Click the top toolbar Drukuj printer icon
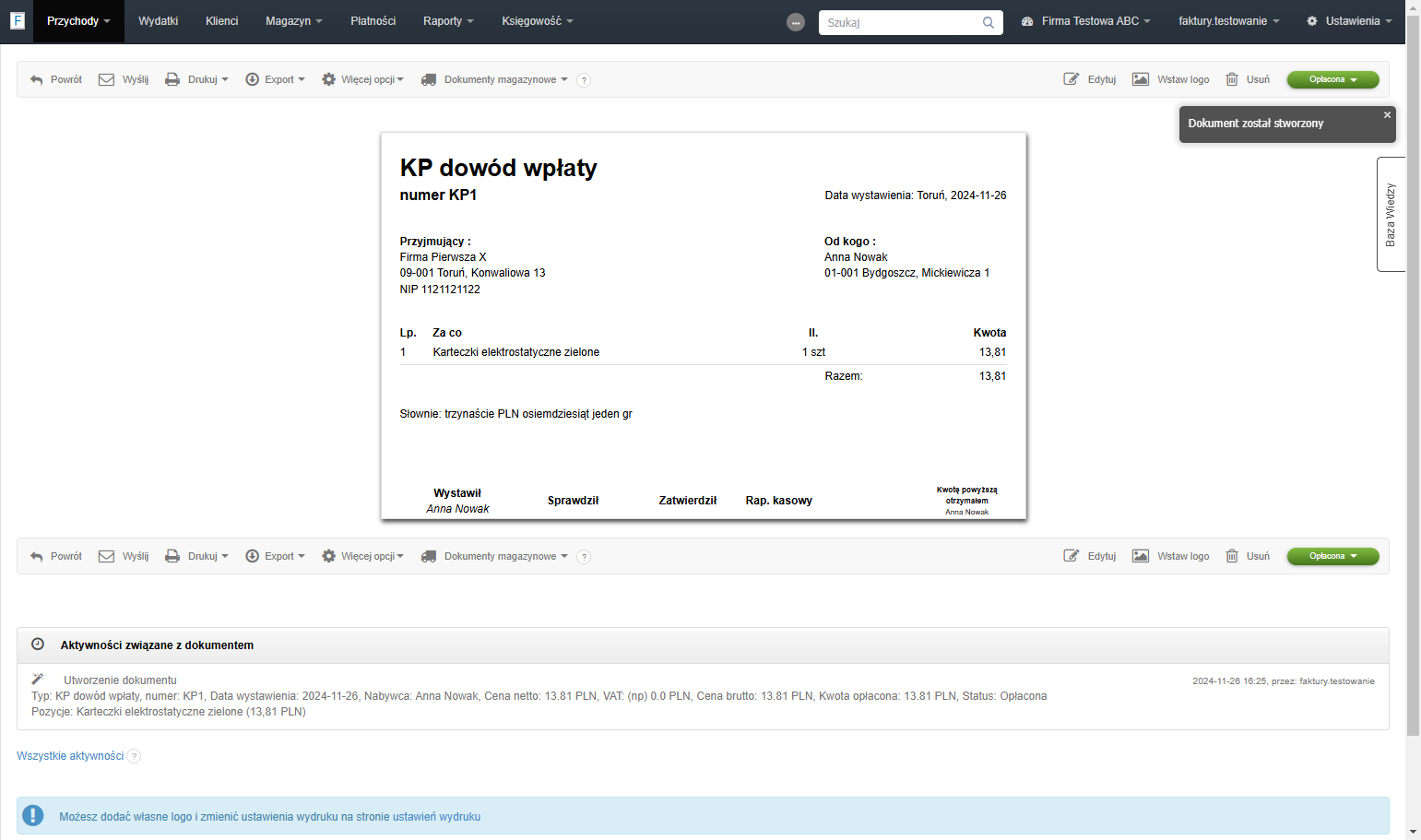Viewport: 1421px width, 840px height. (172, 79)
